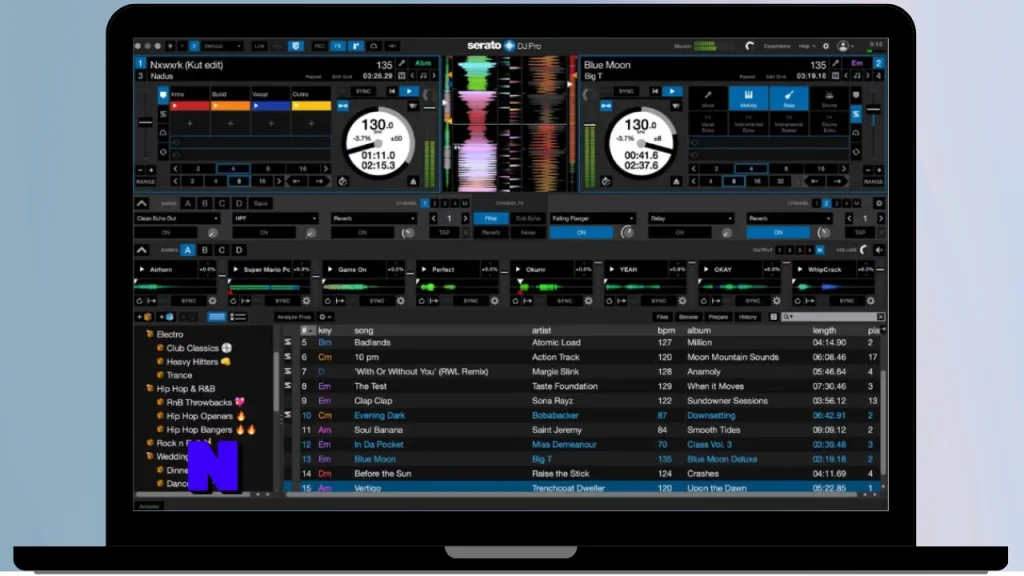The width and height of the screenshot is (1024, 576).
Task: Play the Super Mario sample
Action: (x=236, y=269)
